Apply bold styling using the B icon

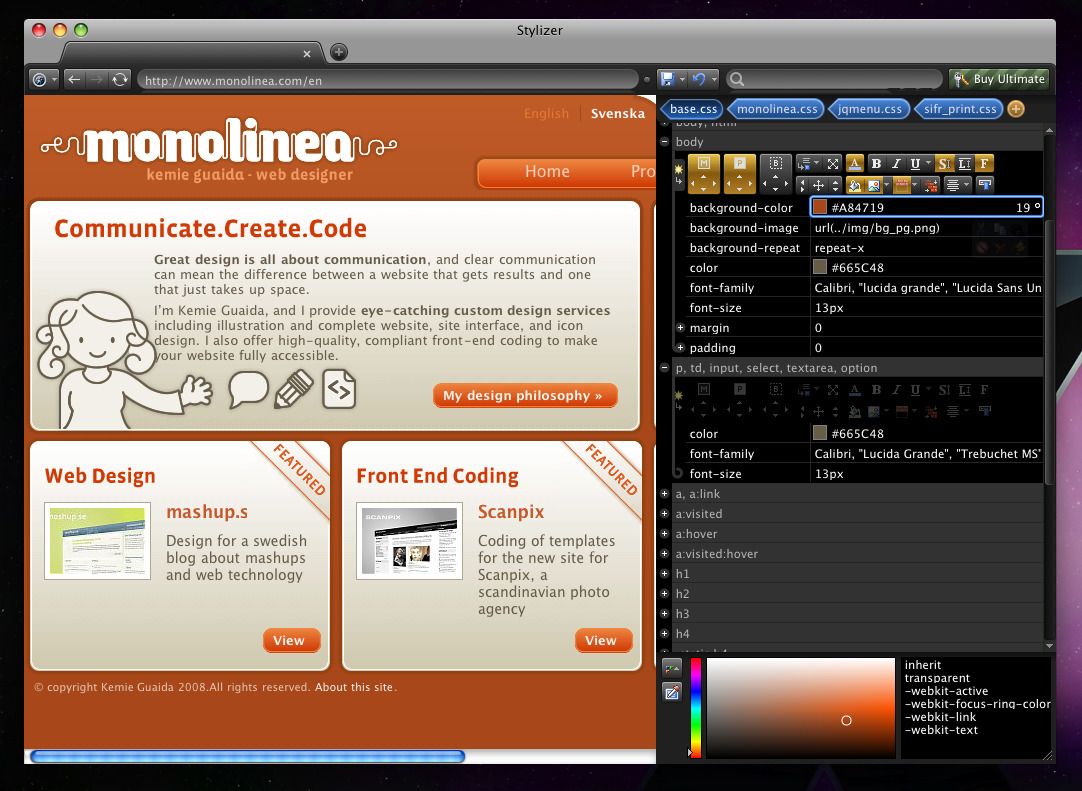tap(877, 163)
